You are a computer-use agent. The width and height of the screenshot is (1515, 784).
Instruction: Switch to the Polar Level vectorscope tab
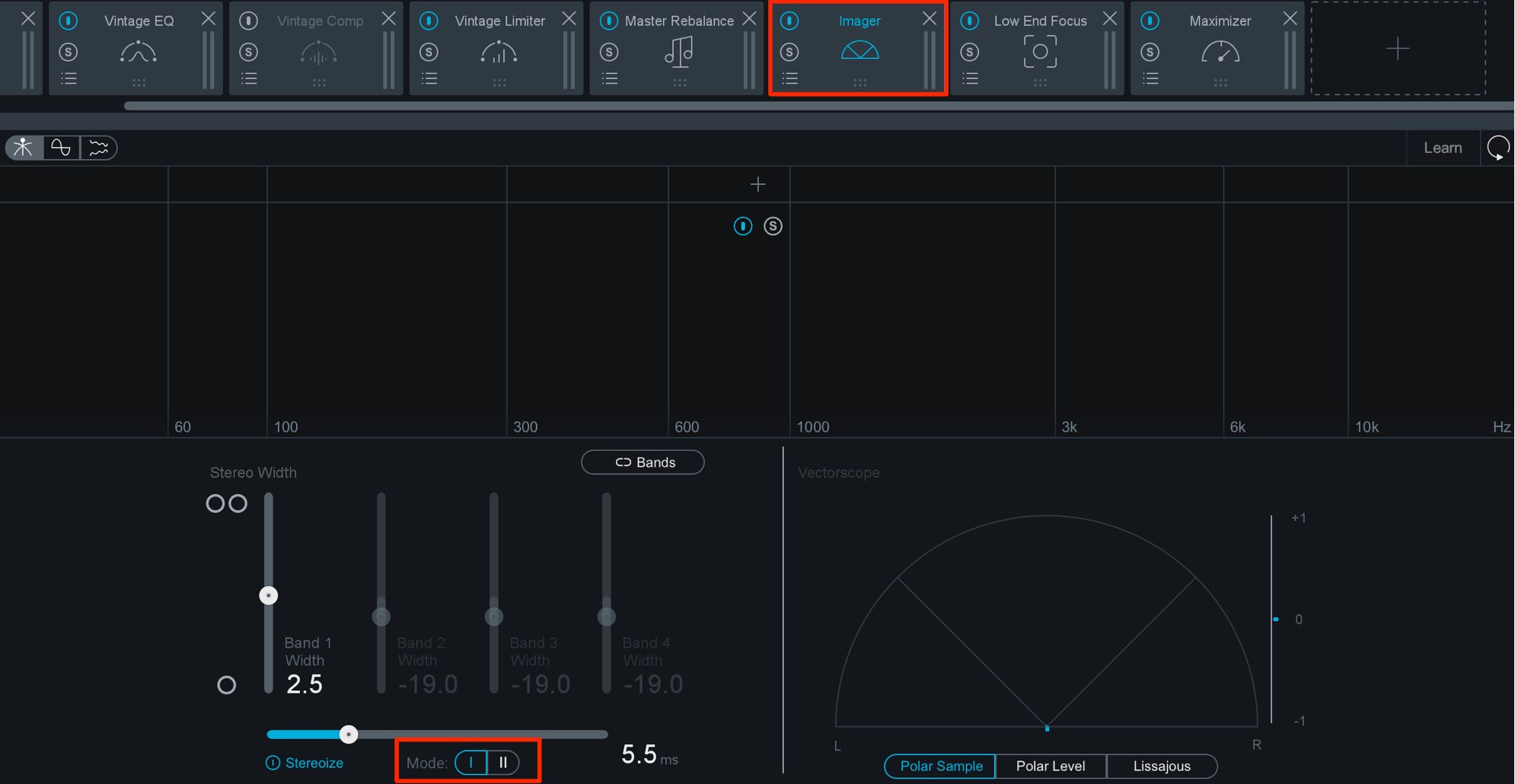[1051, 766]
